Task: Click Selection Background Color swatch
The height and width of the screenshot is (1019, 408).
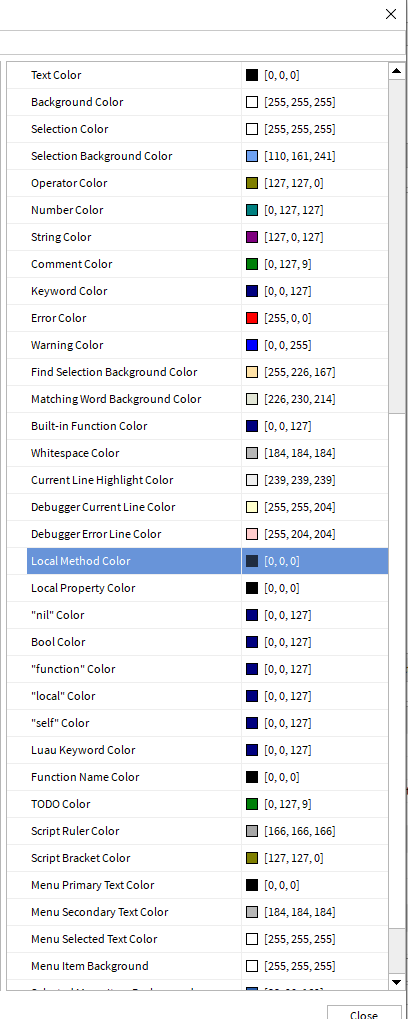Action: pyautogui.click(x=252, y=156)
